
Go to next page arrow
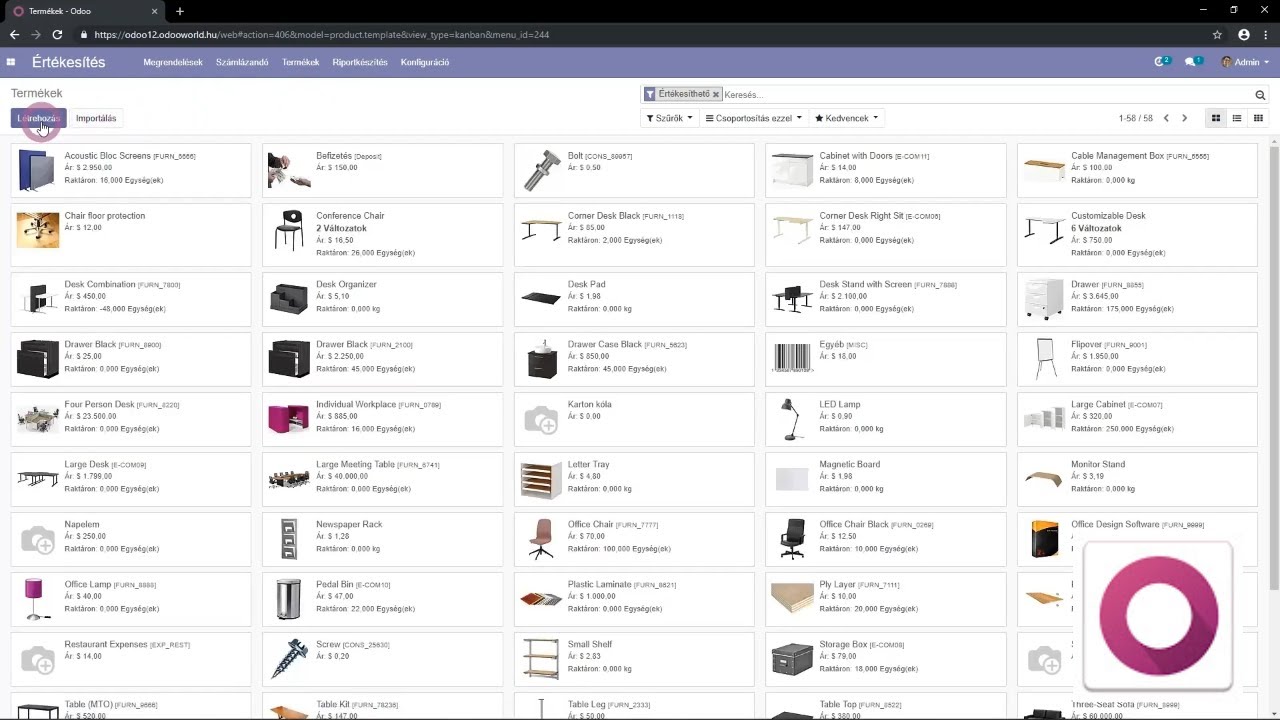pyautogui.click(x=1184, y=118)
